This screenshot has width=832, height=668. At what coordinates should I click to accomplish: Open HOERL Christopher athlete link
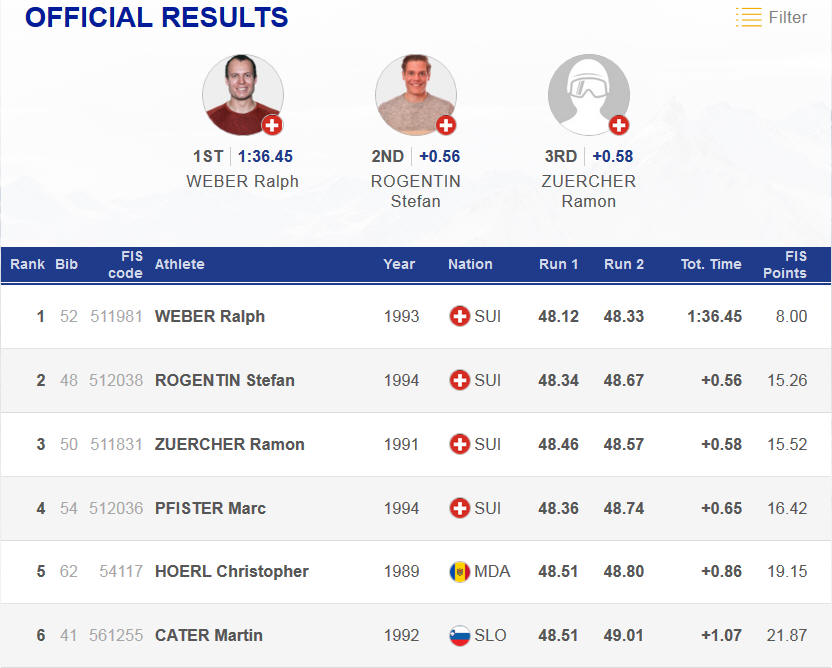point(232,572)
